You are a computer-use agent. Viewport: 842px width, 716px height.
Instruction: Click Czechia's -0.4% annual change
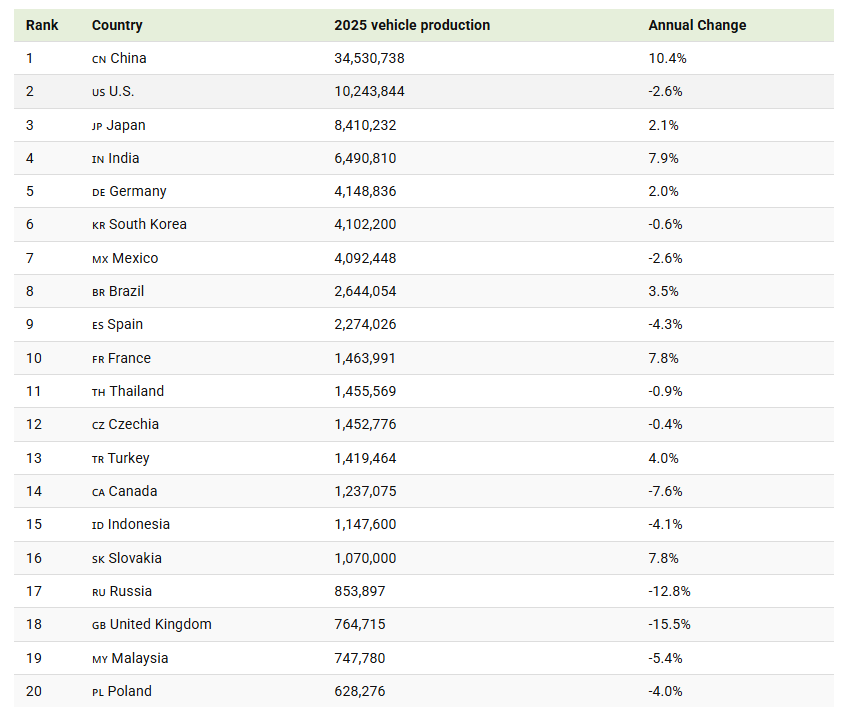coord(665,424)
